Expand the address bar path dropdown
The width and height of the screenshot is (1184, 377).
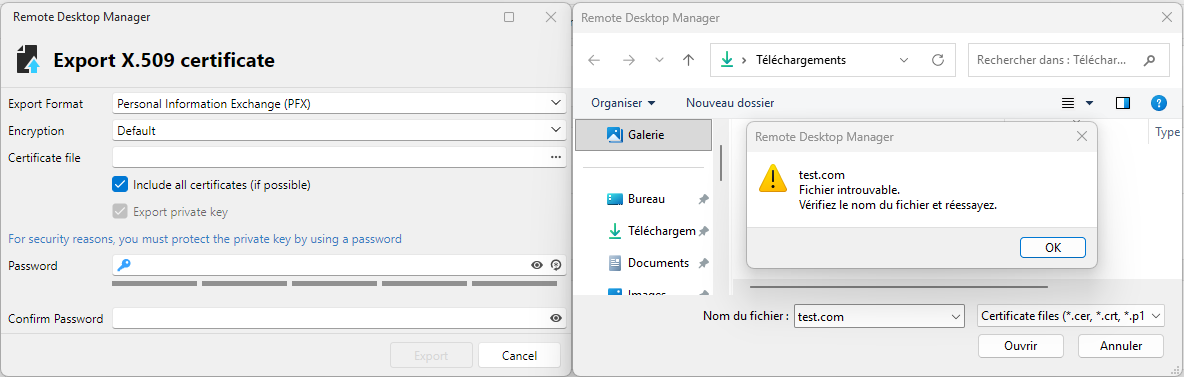[x=905, y=60]
